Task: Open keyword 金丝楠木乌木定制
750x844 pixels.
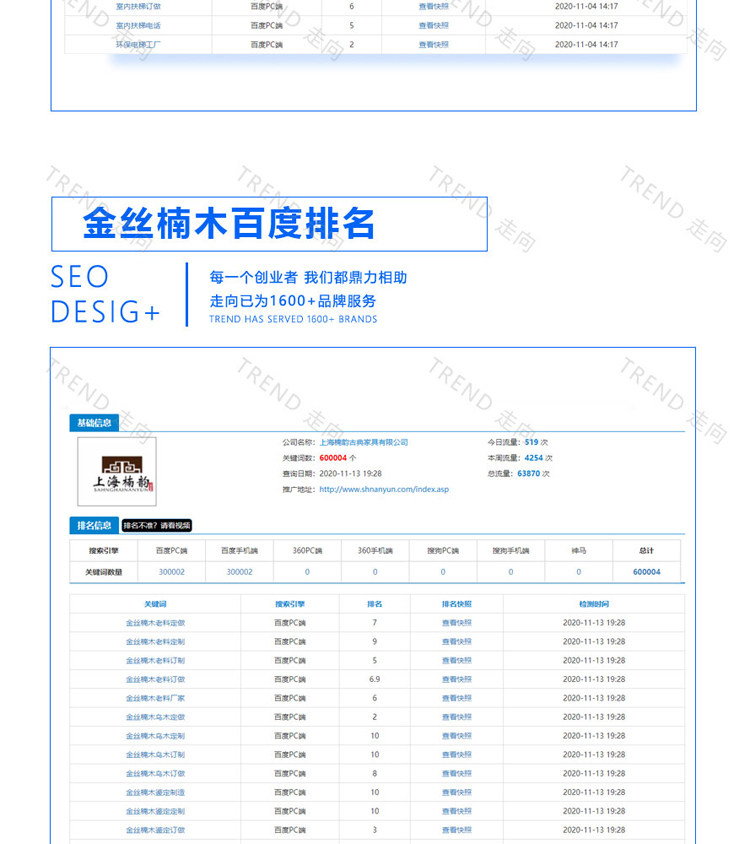Action: [156, 736]
